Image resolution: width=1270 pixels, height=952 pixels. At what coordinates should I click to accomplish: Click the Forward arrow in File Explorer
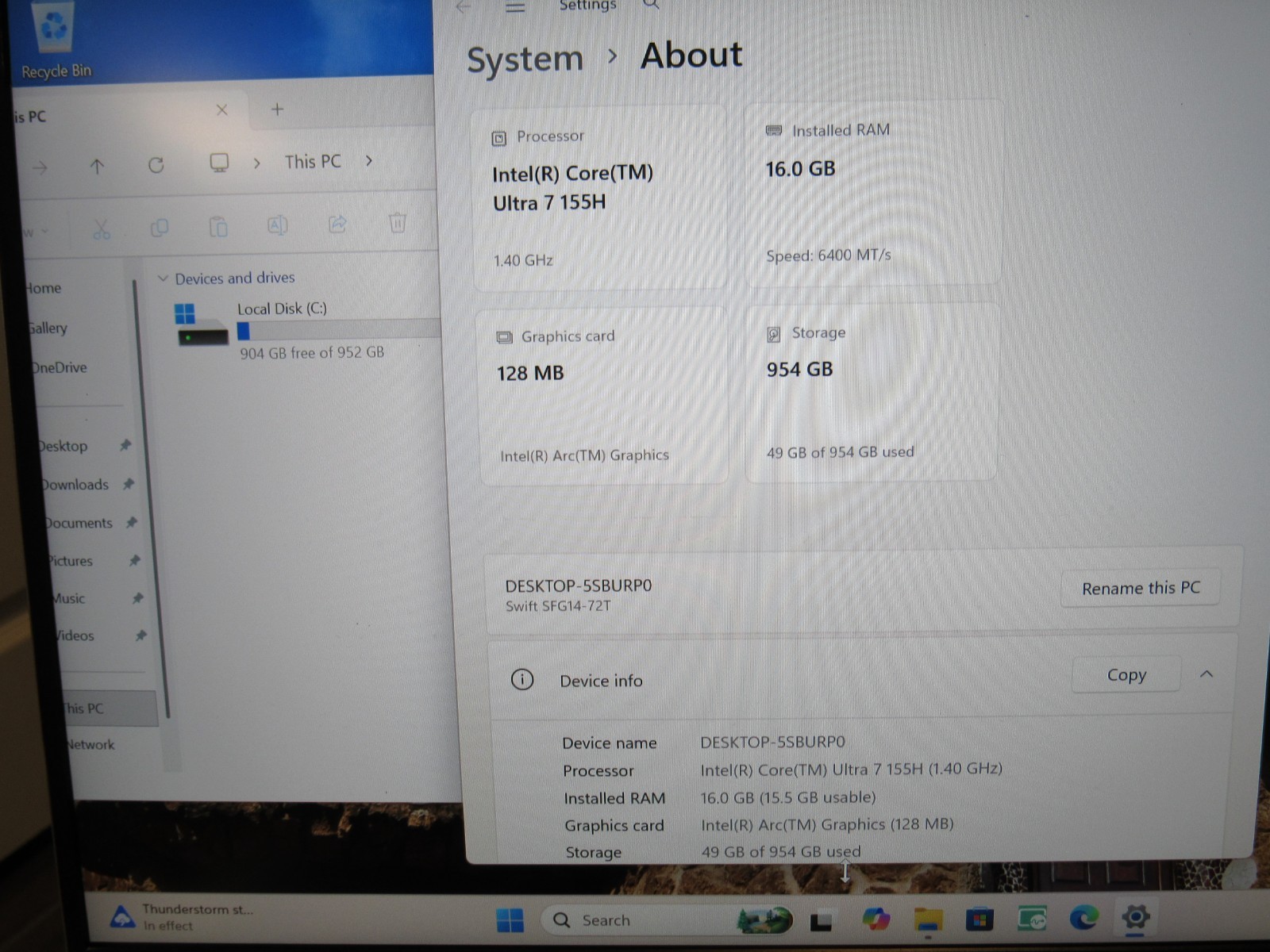point(40,167)
